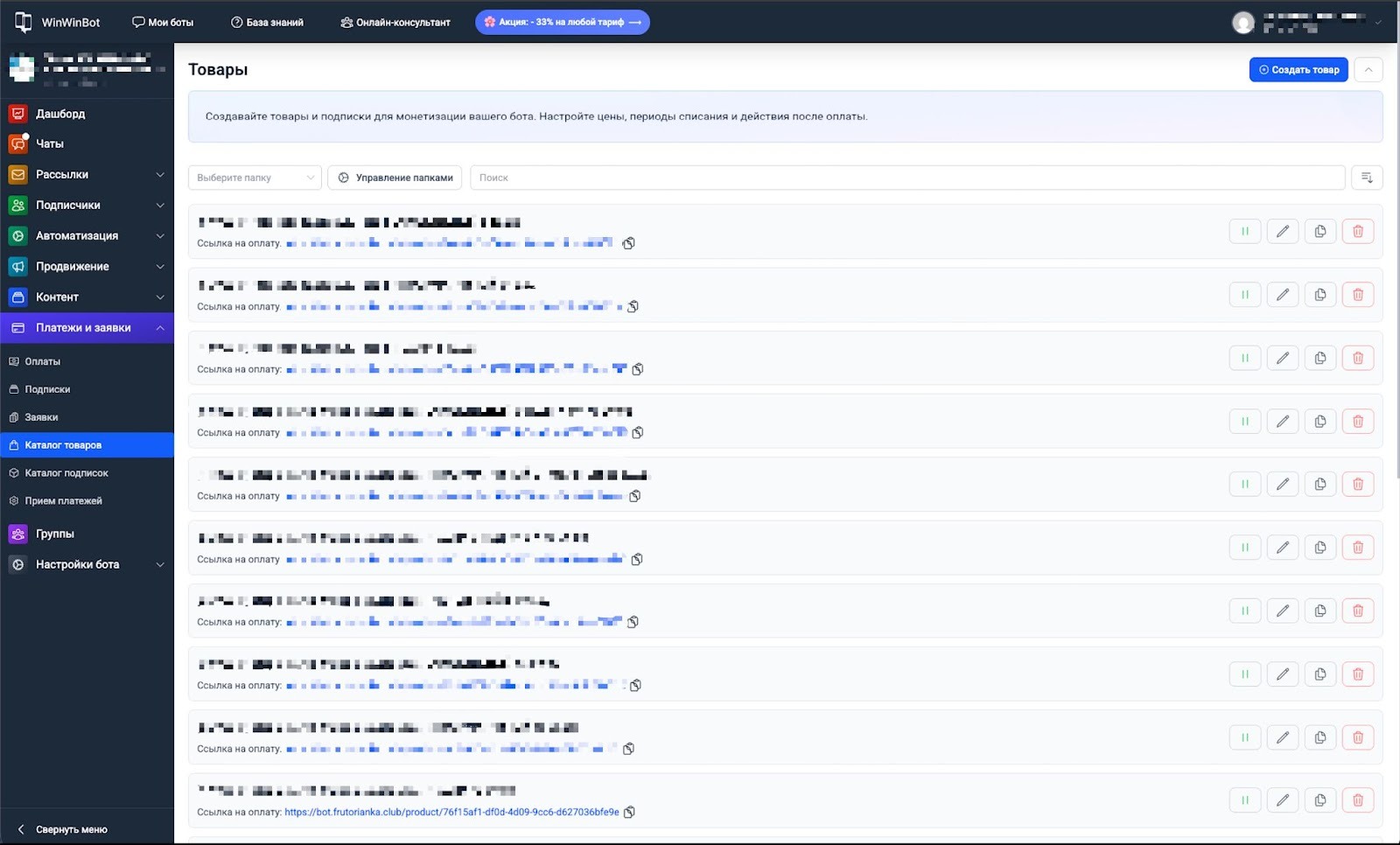Pause the last visible product

(x=1244, y=800)
